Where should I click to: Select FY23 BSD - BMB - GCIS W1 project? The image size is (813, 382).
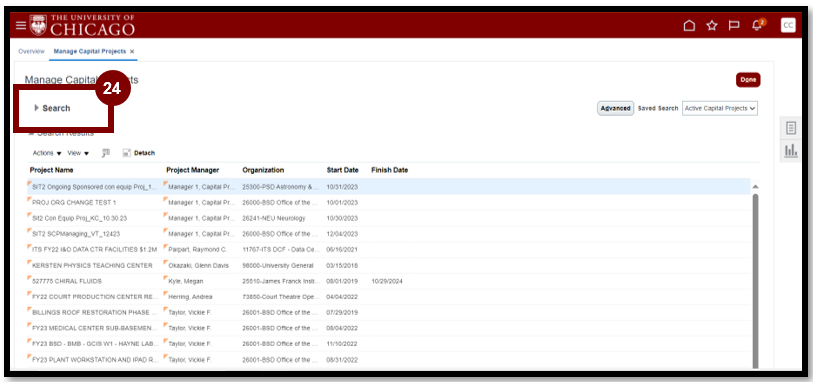94,344
